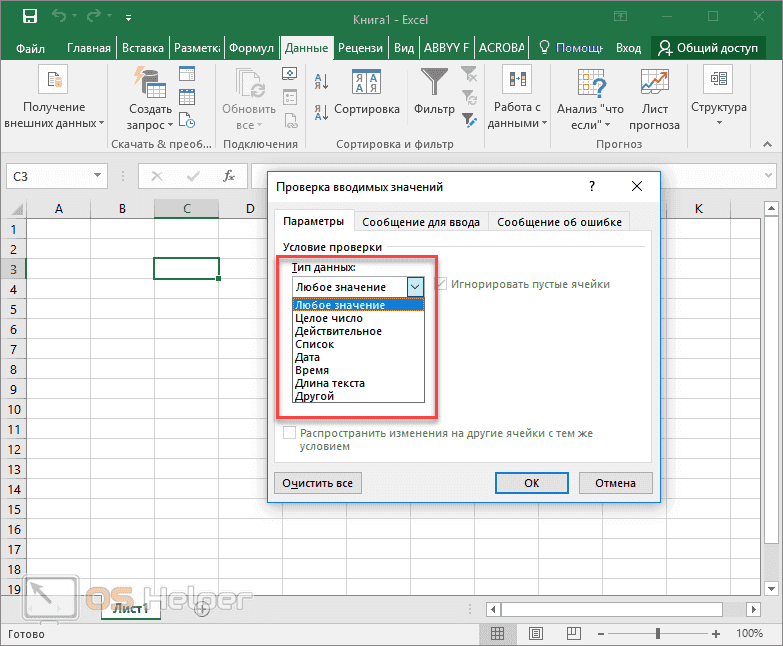Click the insert function fx icon
Screen dimensions: 783x646
click(229, 176)
